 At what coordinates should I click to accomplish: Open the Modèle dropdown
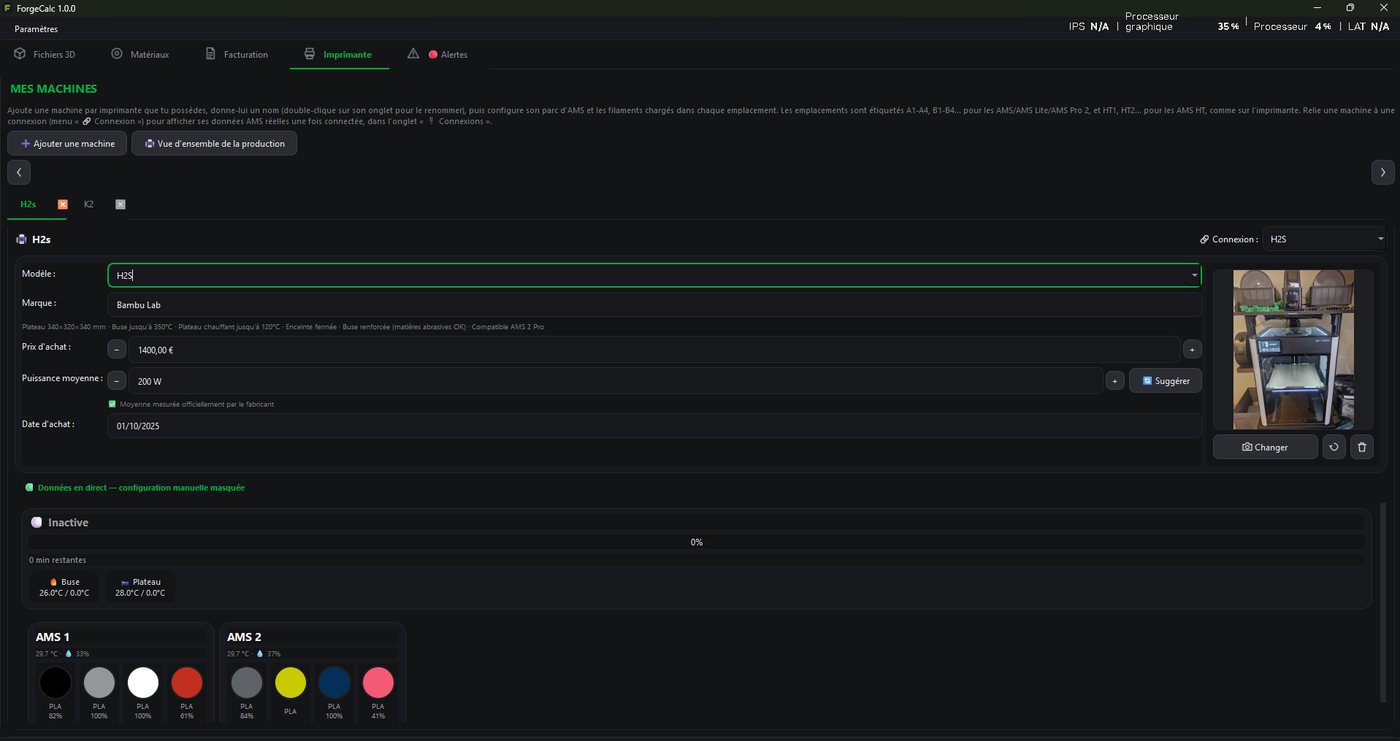click(x=1195, y=275)
